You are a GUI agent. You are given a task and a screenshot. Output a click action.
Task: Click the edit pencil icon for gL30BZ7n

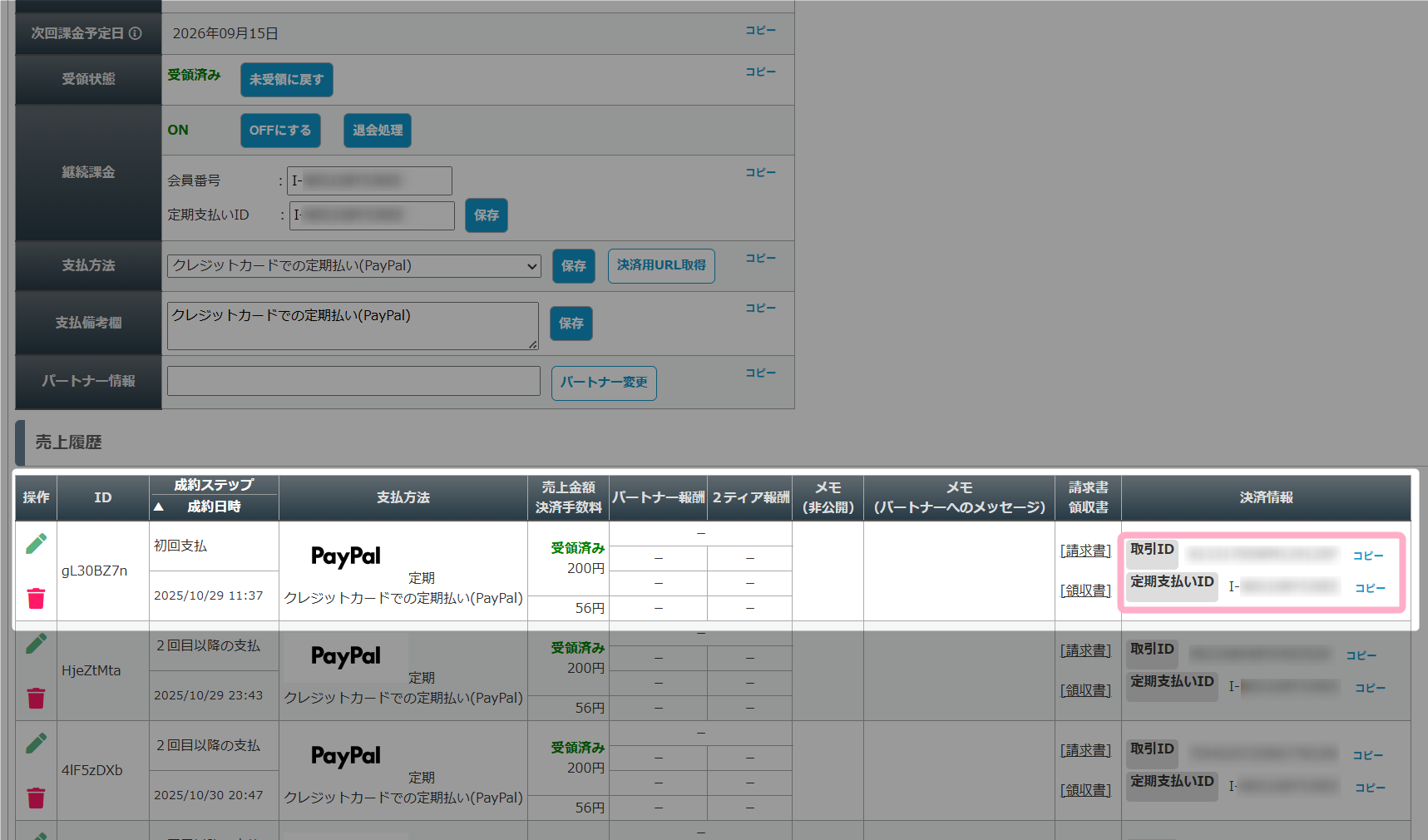[36, 544]
